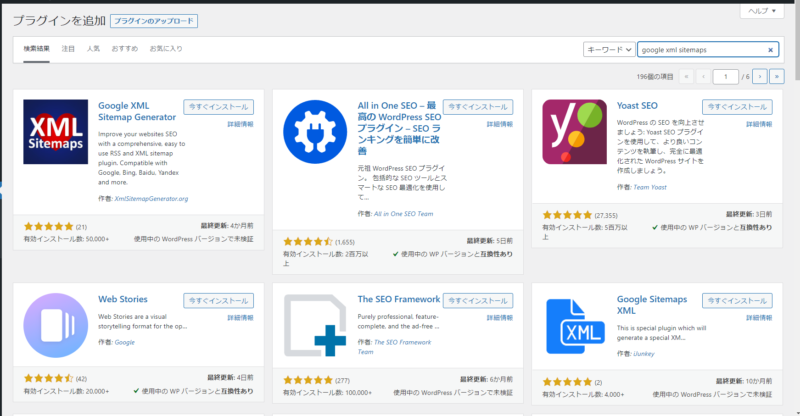
Task: Open the Google Sitemaps XML title link
Action: point(652,305)
